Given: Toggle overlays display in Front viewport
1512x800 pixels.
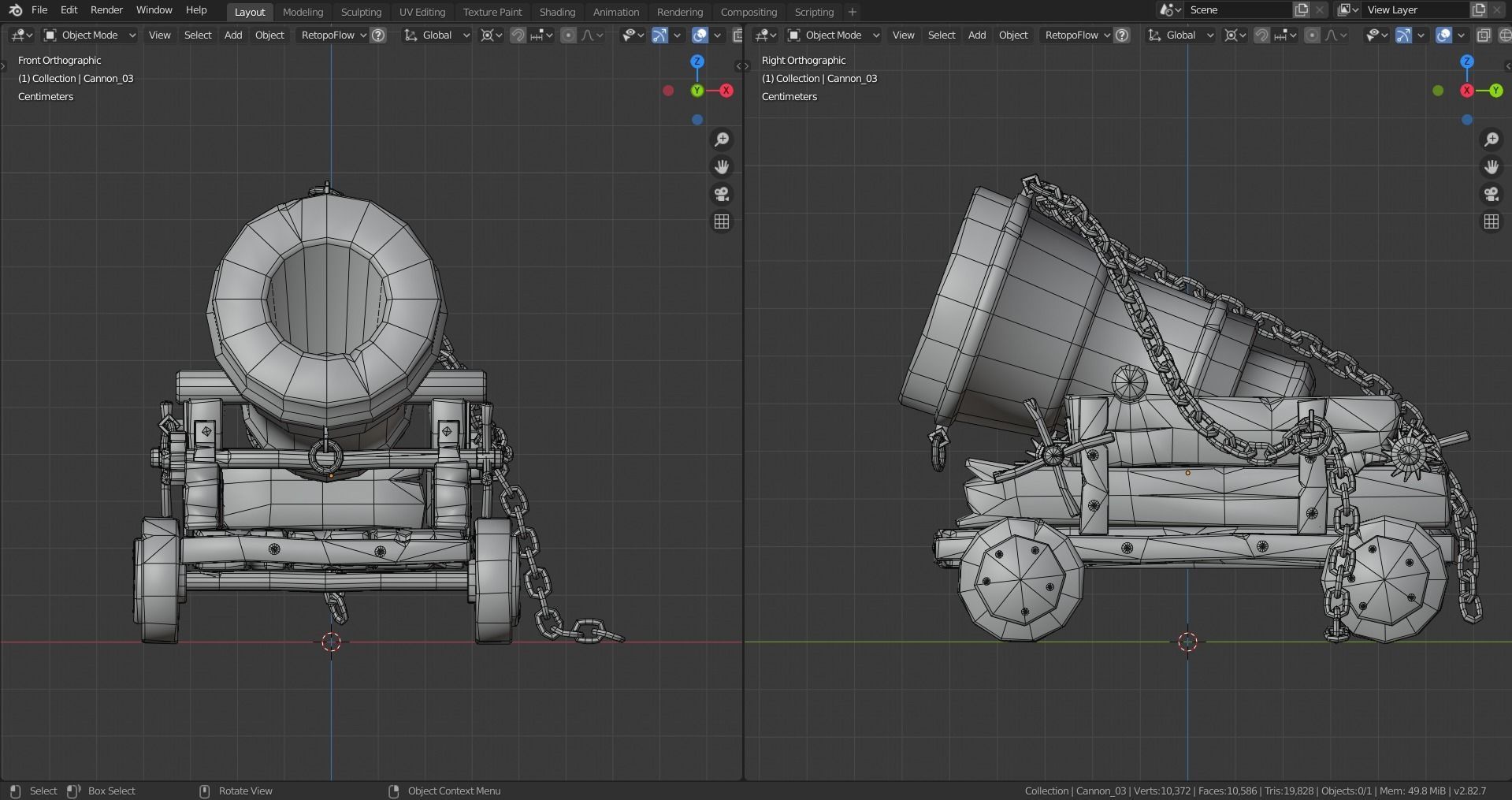Looking at the screenshot, I should (x=699, y=35).
